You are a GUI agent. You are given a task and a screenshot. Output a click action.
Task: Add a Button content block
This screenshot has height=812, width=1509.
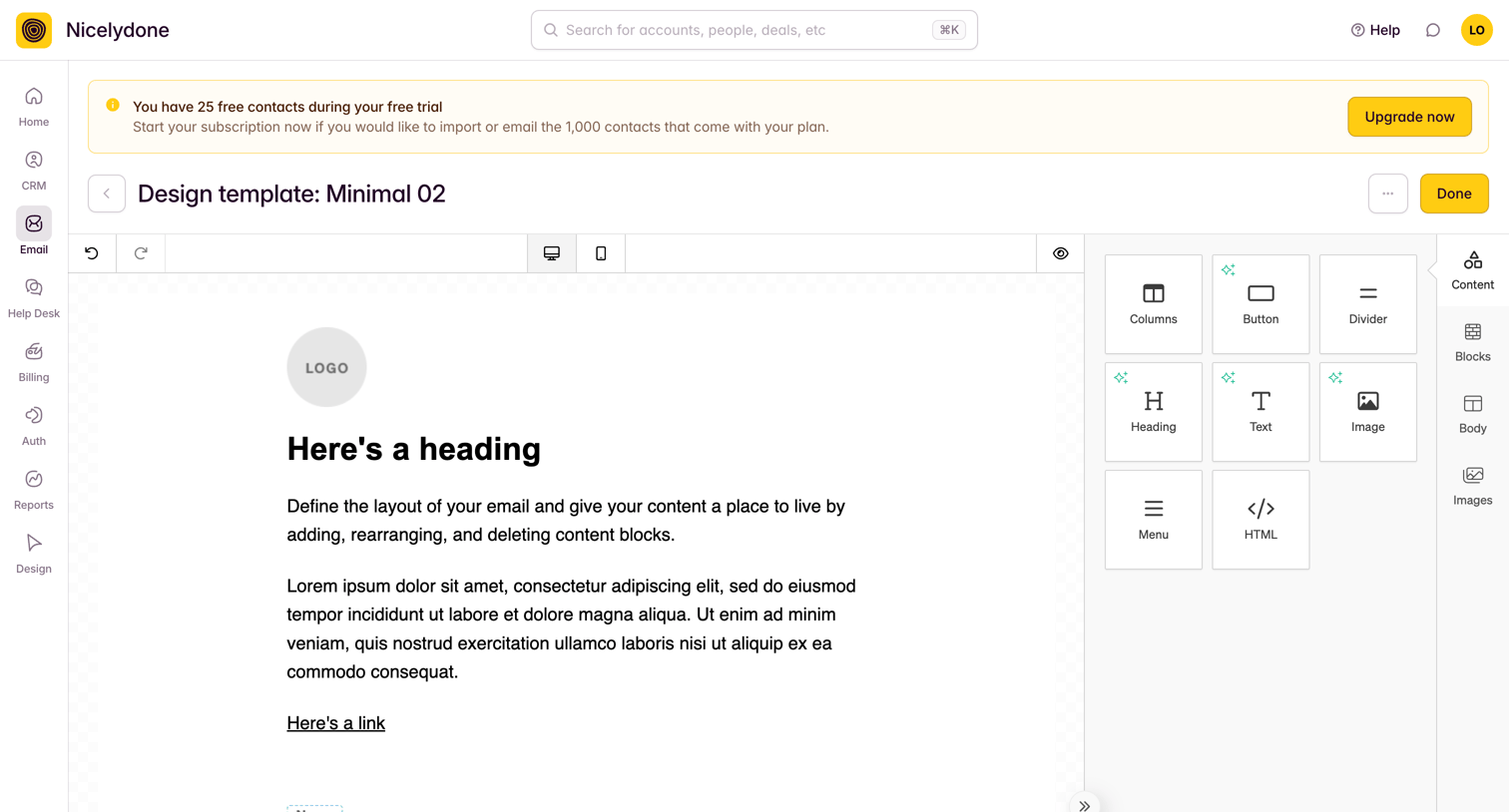click(x=1260, y=304)
